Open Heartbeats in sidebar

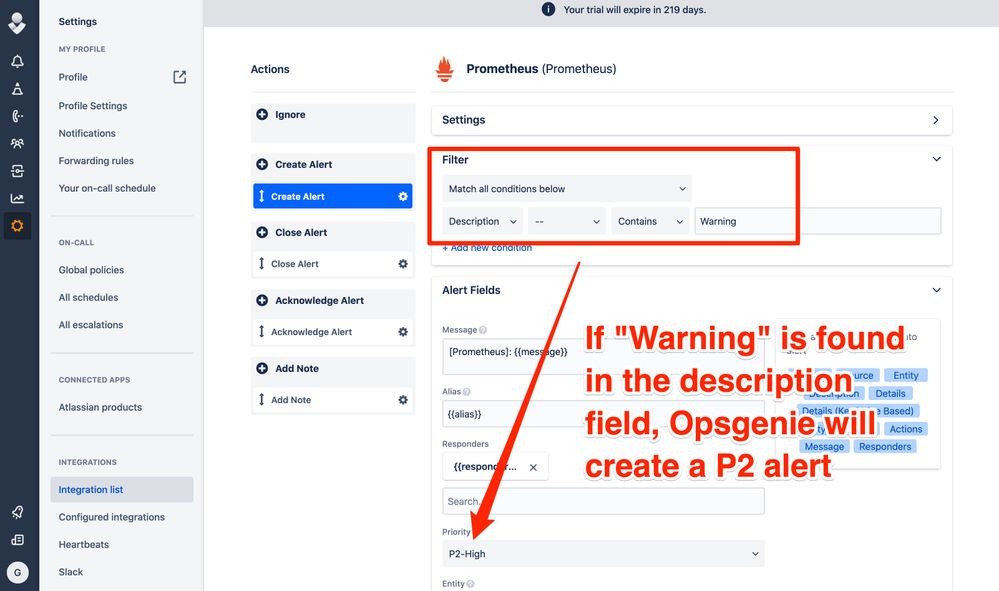(83, 545)
